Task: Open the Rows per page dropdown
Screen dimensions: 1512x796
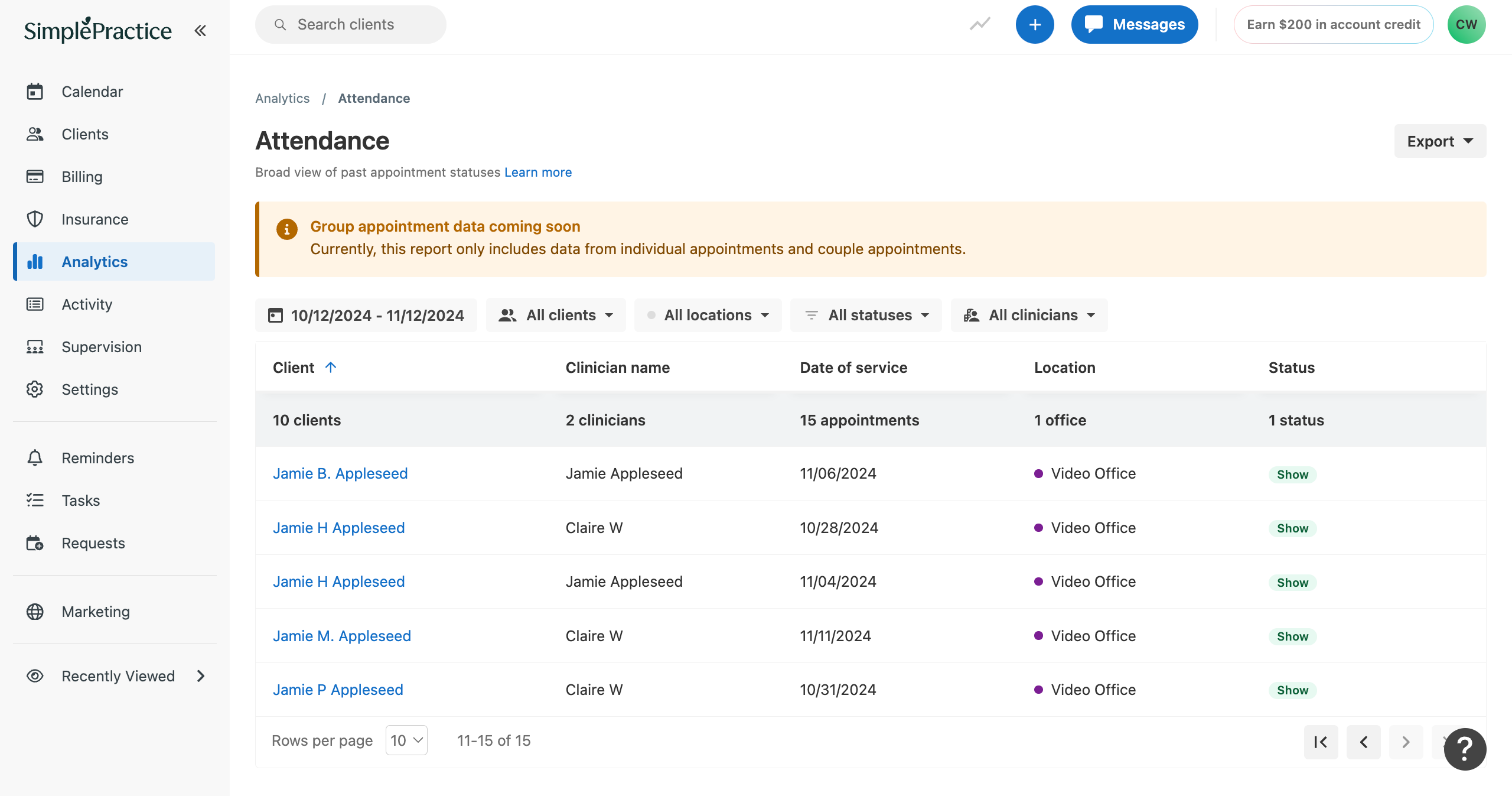Action: pyautogui.click(x=406, y=740)
